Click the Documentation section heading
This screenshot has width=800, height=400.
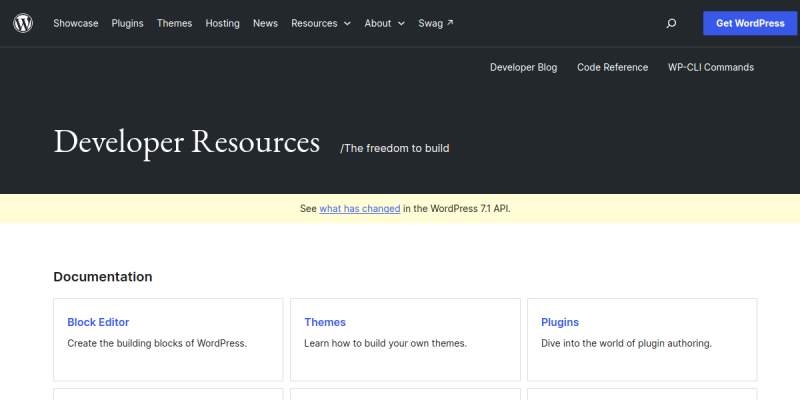click(103, 277)
